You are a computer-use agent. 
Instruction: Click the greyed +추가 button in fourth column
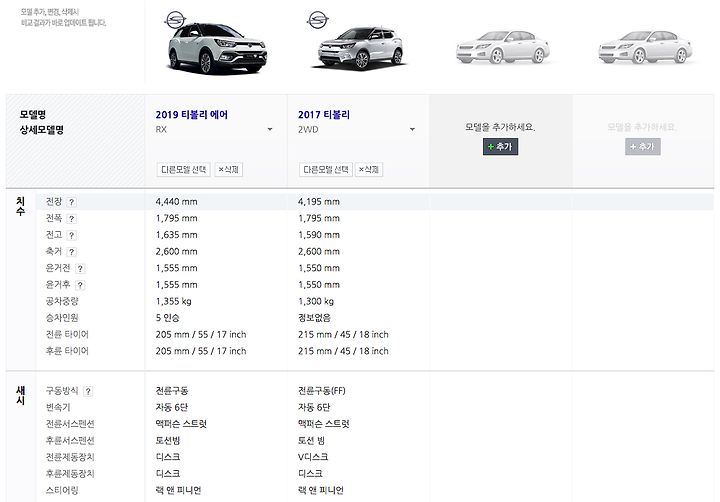coord(642,147)
